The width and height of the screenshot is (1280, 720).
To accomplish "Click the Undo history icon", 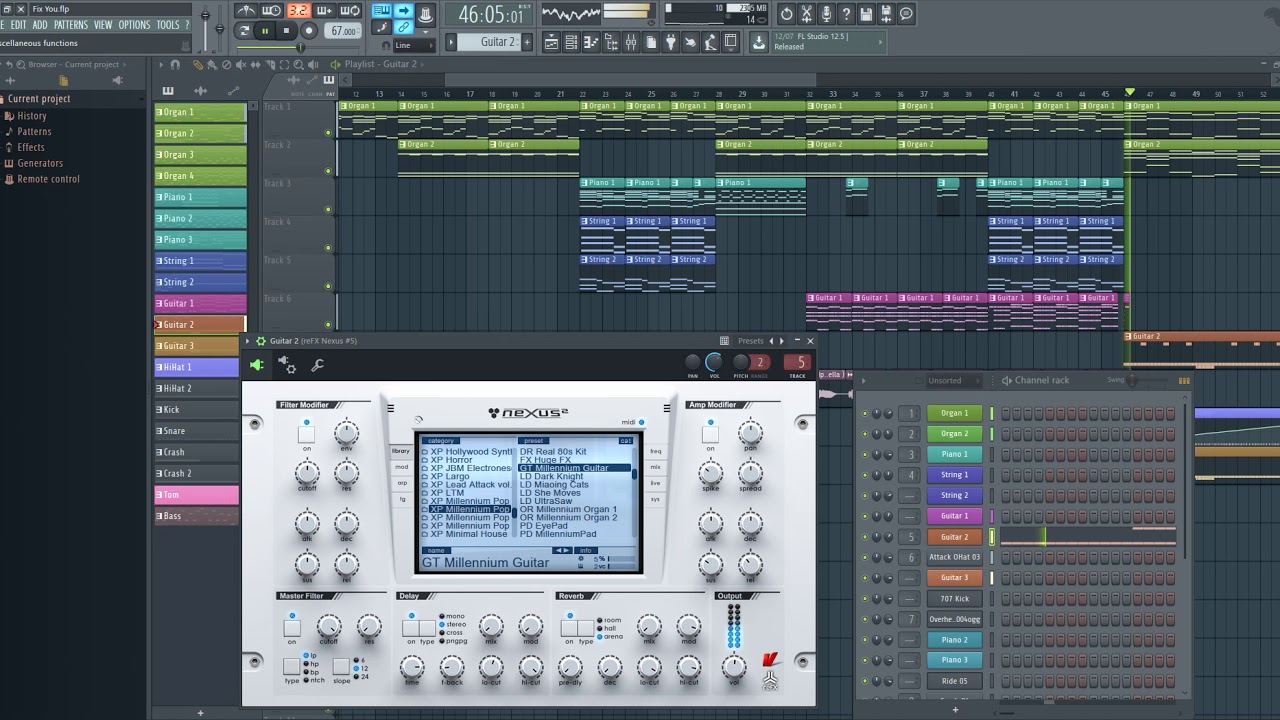I will click(786, 13).
